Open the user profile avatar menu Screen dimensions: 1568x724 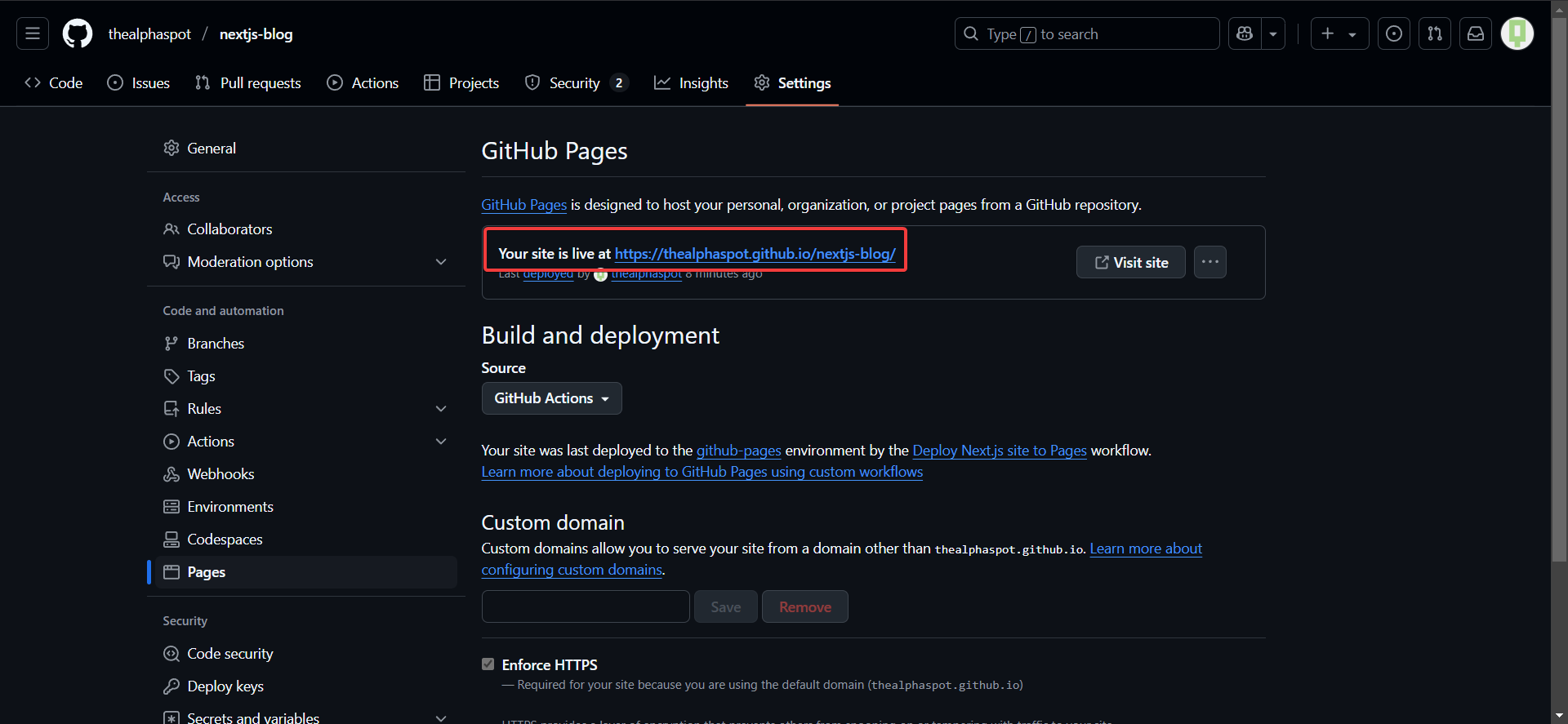[1517, 33]
